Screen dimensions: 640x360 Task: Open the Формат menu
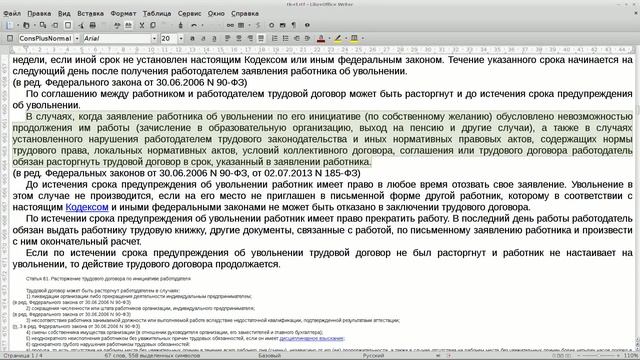coord(123,13)
